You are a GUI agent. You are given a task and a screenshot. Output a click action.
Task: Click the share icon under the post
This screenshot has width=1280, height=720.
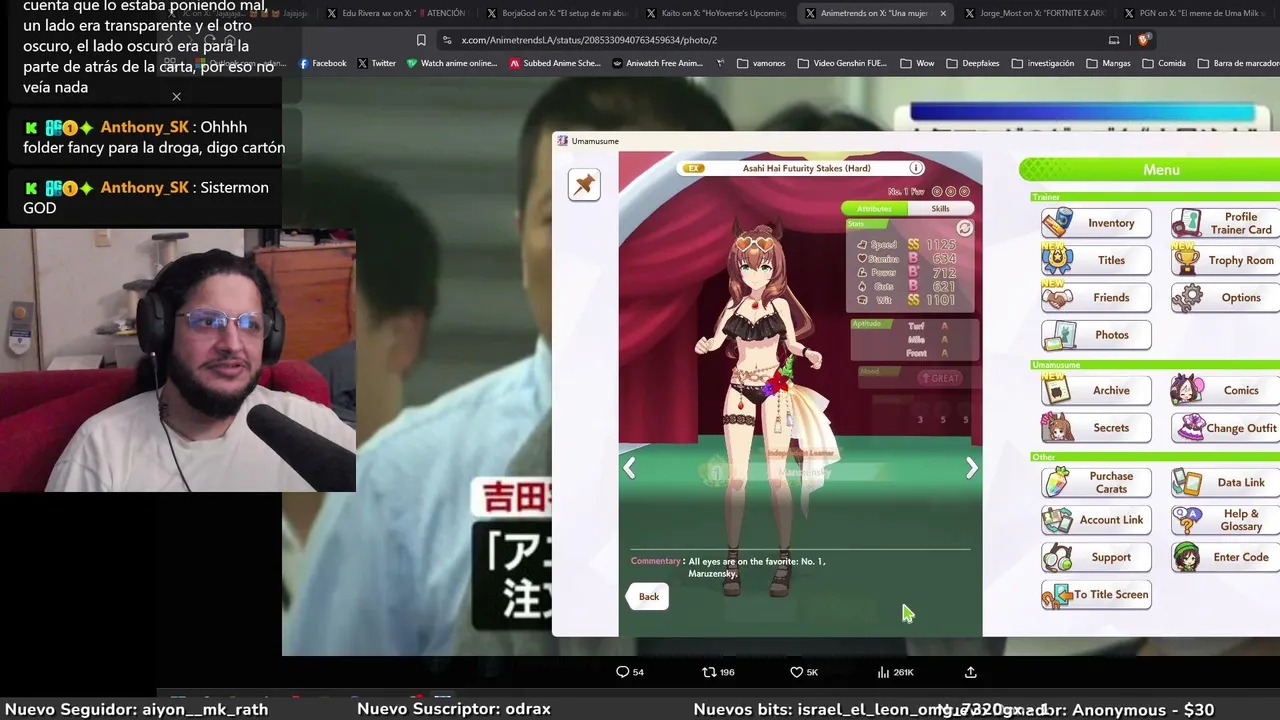[970, 672]
